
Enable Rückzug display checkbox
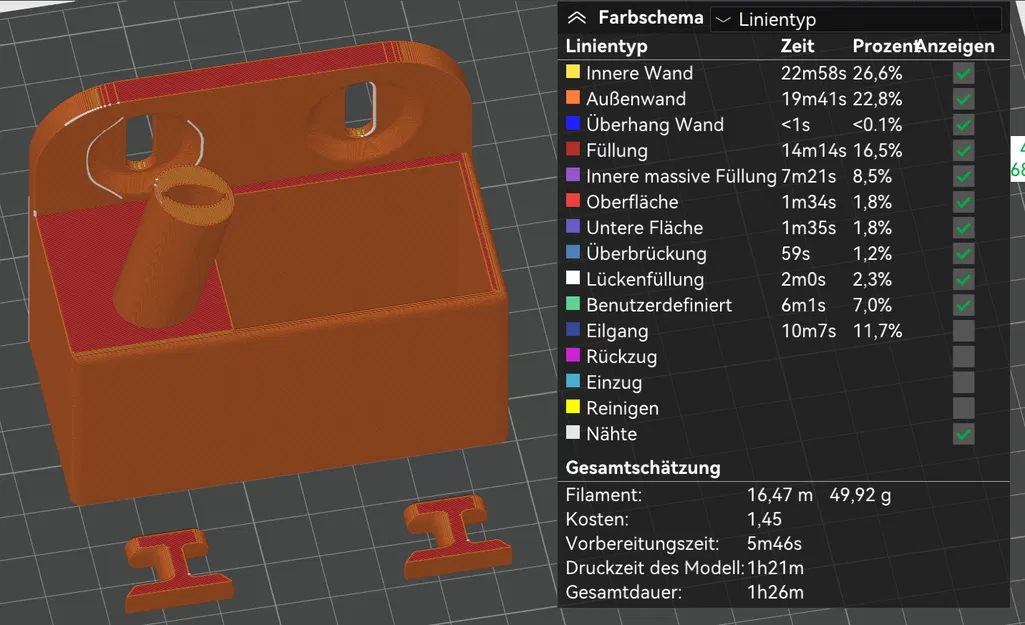point(963,356)
